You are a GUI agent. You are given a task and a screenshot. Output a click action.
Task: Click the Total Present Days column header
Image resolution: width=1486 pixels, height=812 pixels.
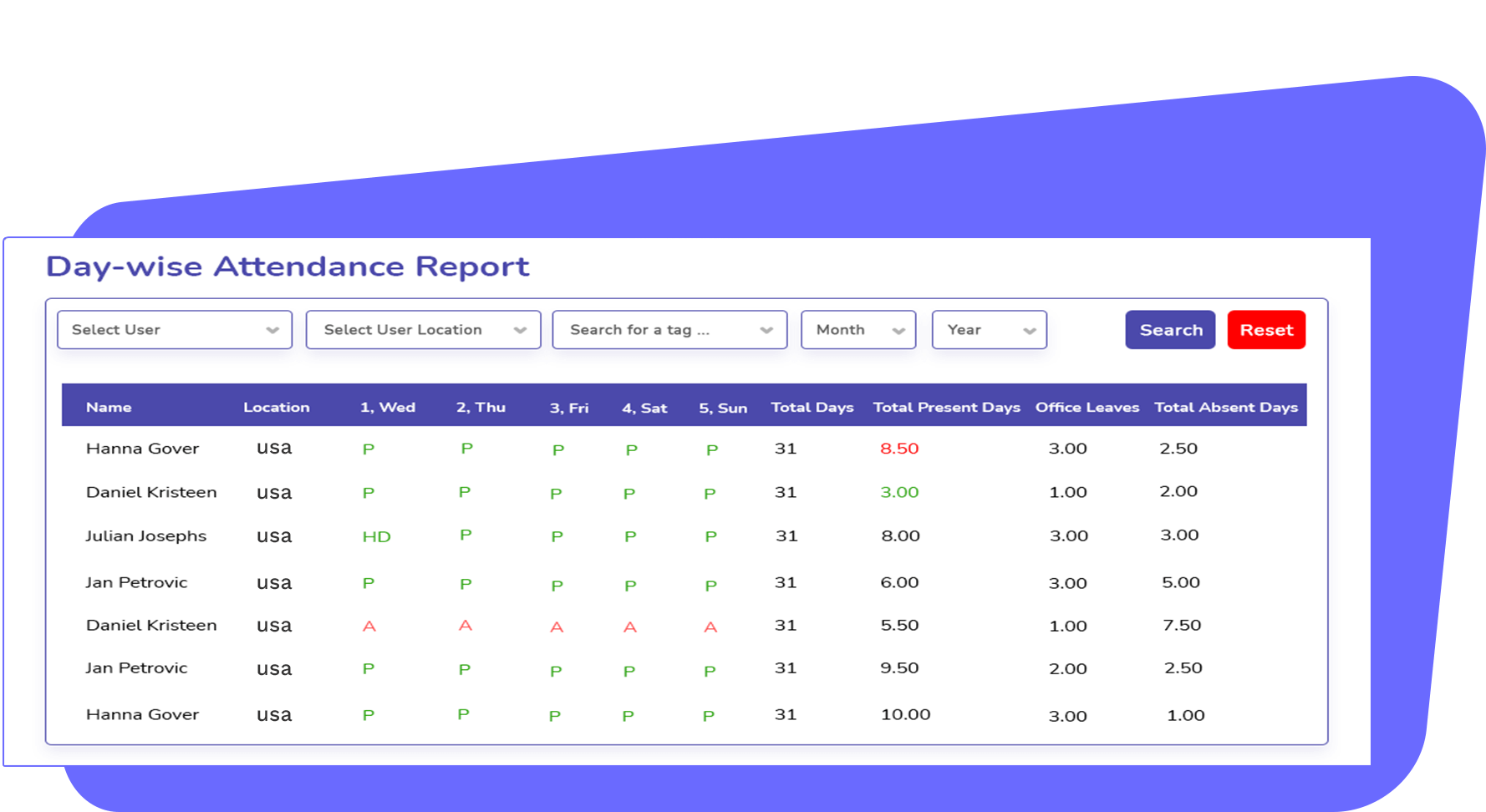coord(946,408)
